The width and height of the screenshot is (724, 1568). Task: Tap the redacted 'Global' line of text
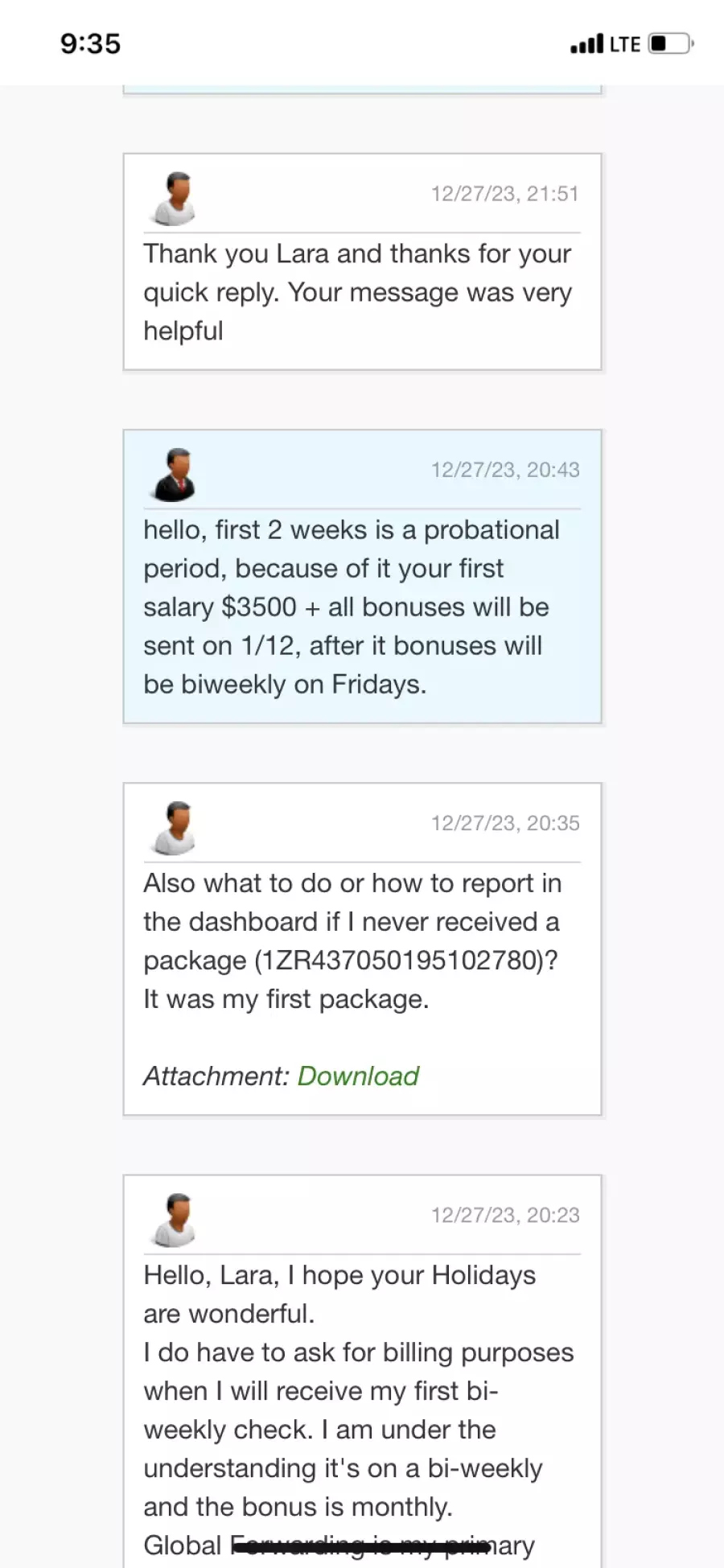tap(339, 1545)
